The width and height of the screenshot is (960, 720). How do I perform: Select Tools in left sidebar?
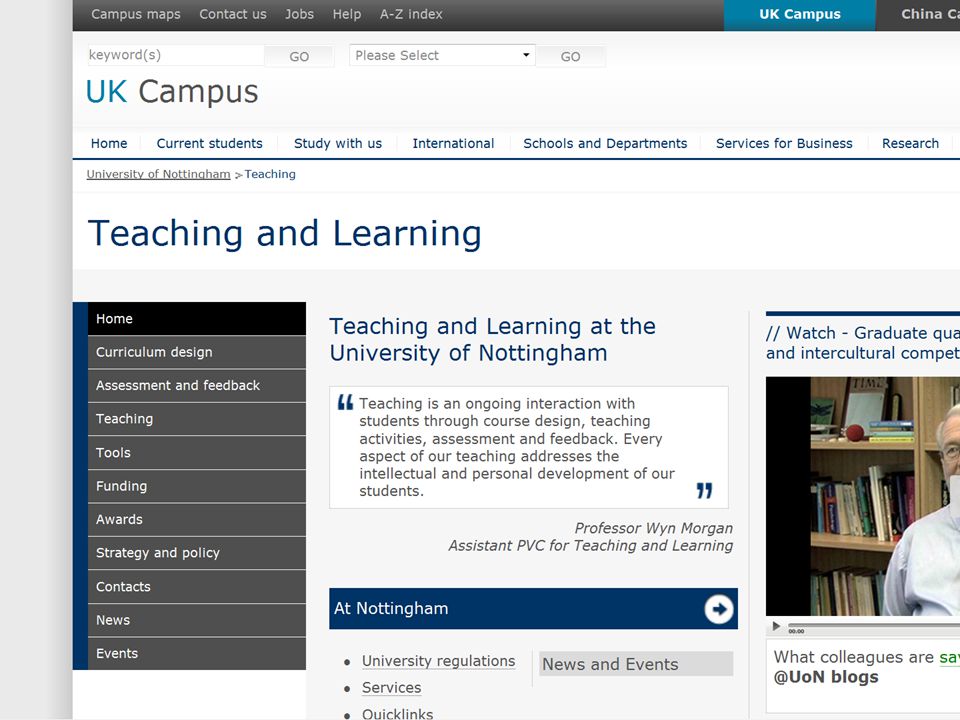197,452
